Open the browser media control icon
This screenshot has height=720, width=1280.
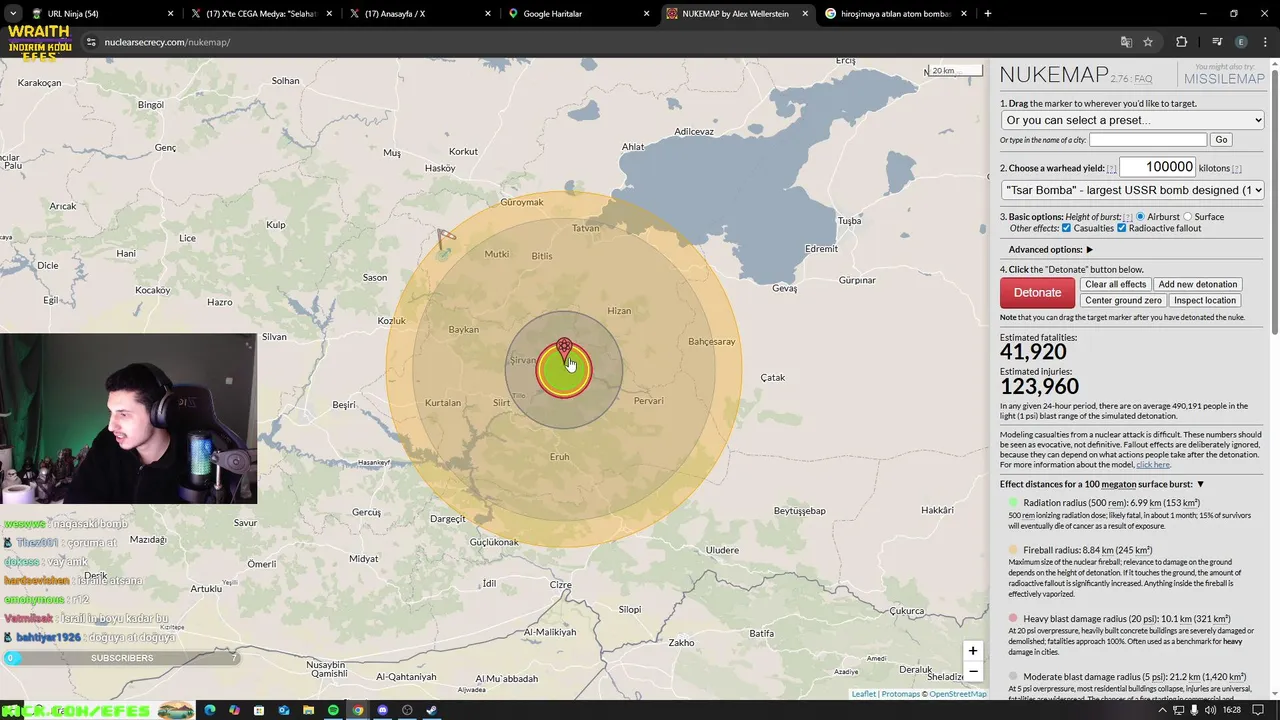pyautogui.click(x=1217, y=42)
